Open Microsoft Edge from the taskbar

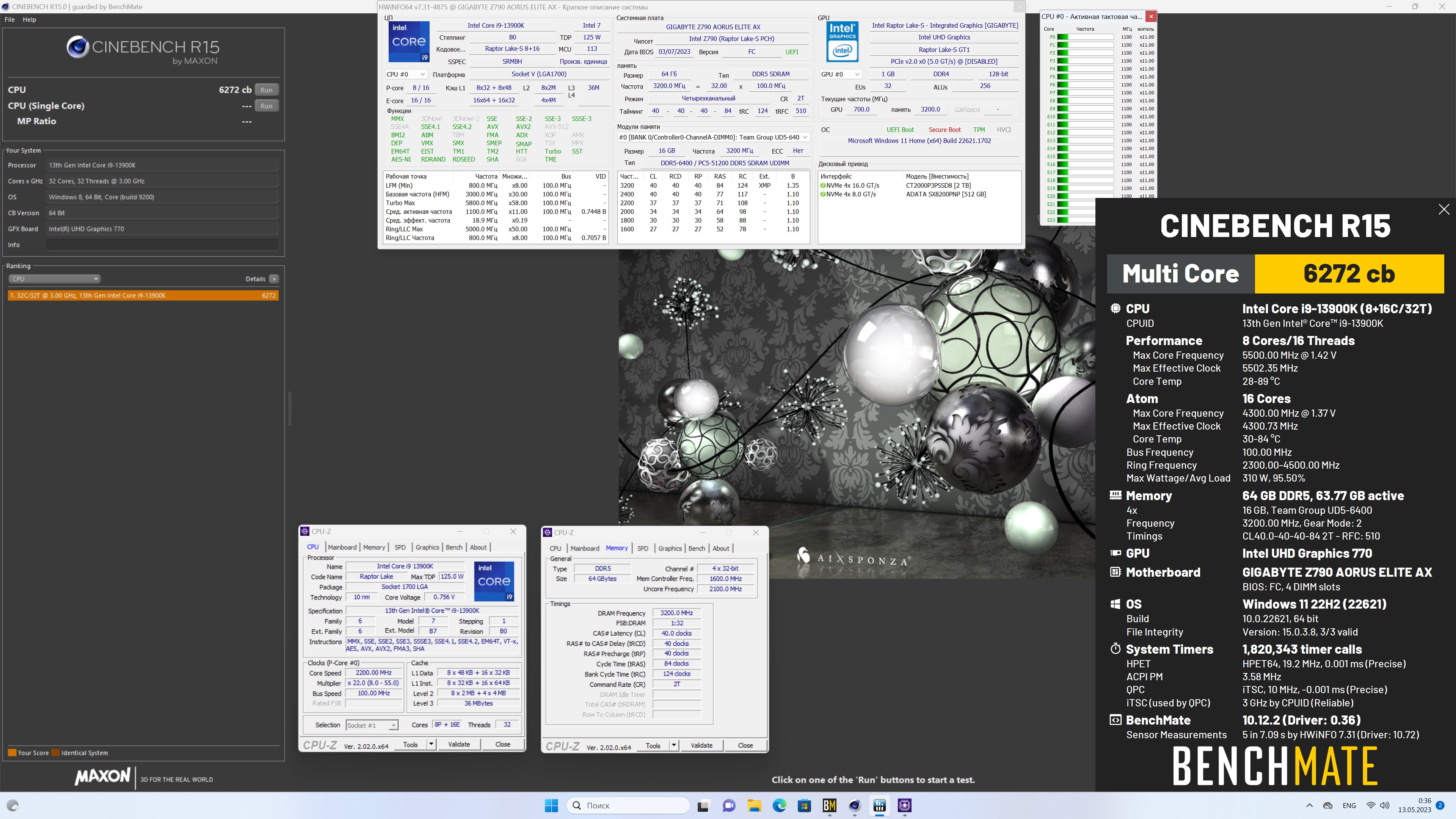(779, 805)
